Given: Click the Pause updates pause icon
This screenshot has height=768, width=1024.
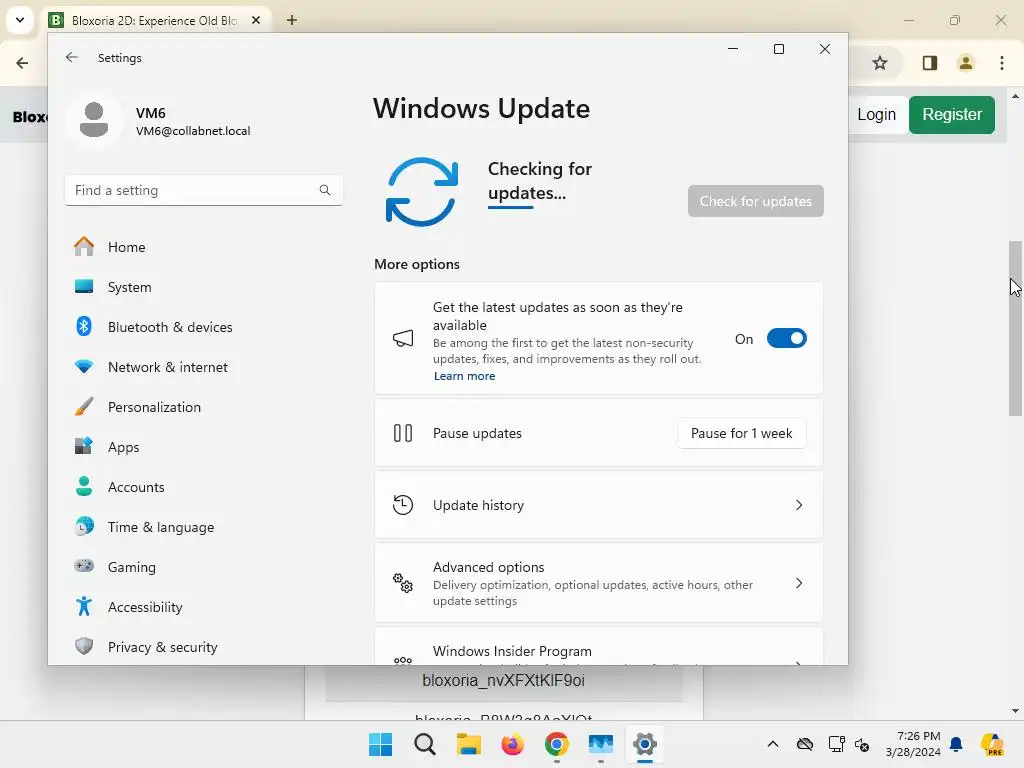Looking at the screenshot, I should pos(403,433).
